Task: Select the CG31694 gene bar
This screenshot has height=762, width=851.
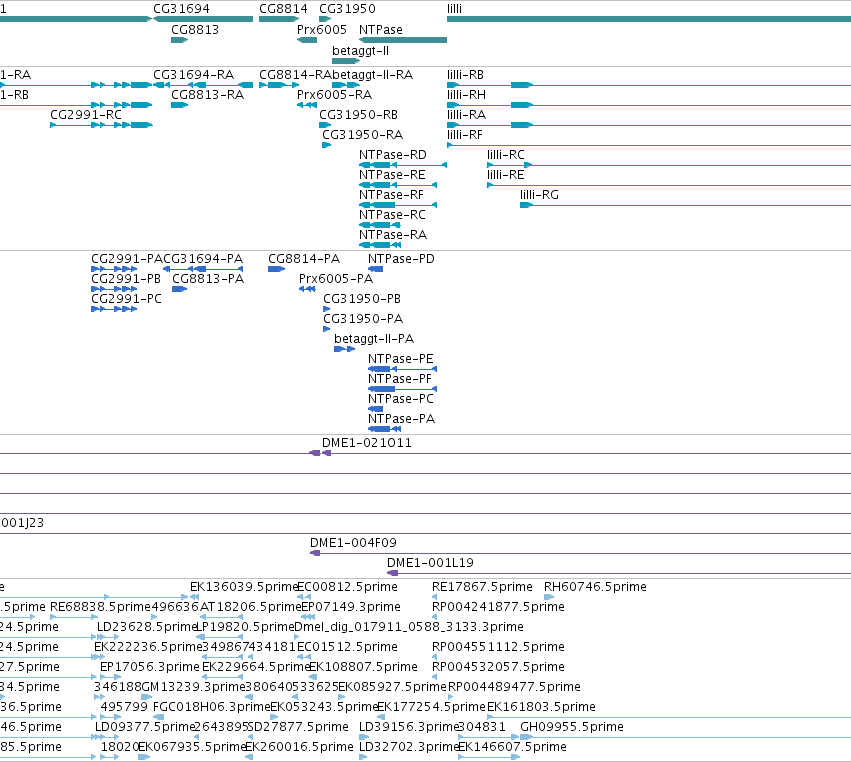Action: click(x=203, y=19)
